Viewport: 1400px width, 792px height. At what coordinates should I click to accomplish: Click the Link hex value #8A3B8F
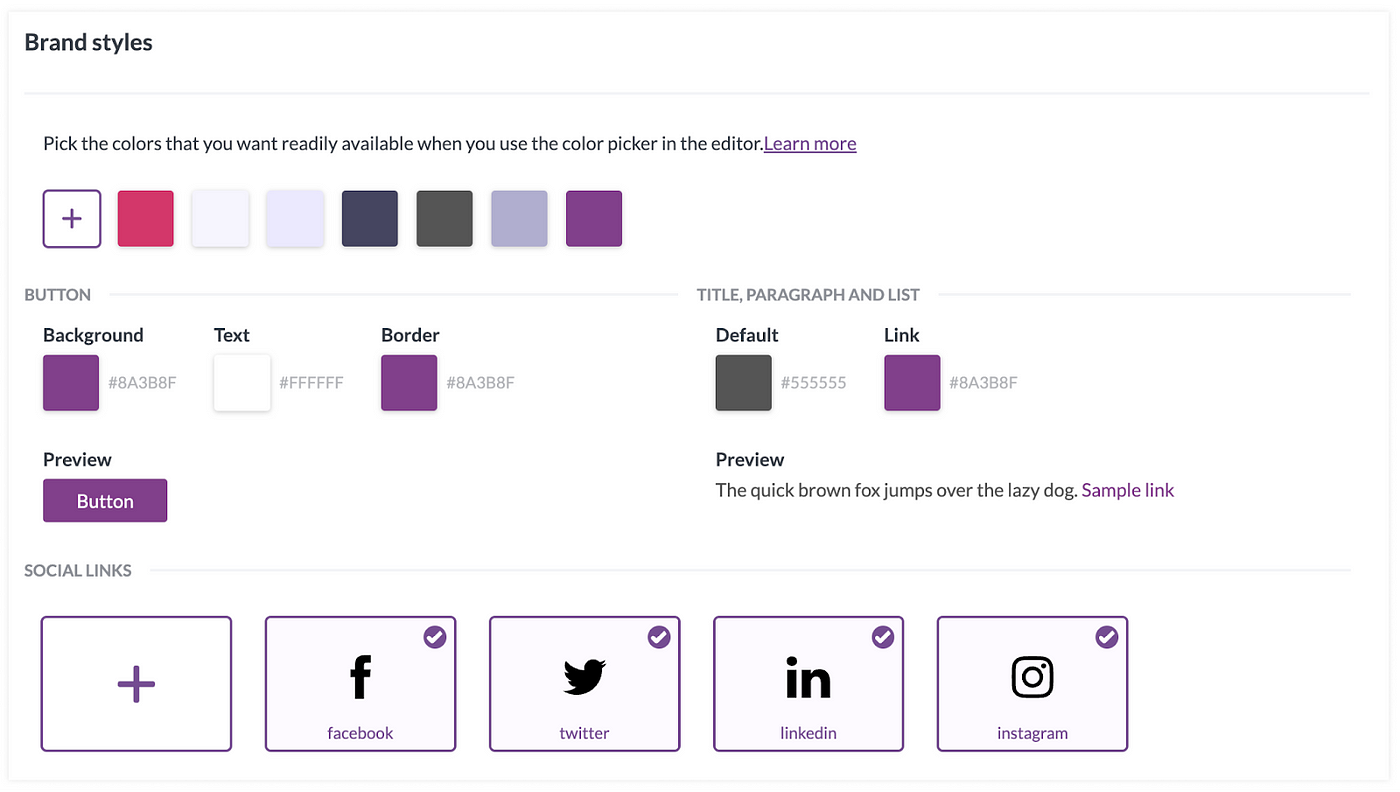[x=984, y=382]
